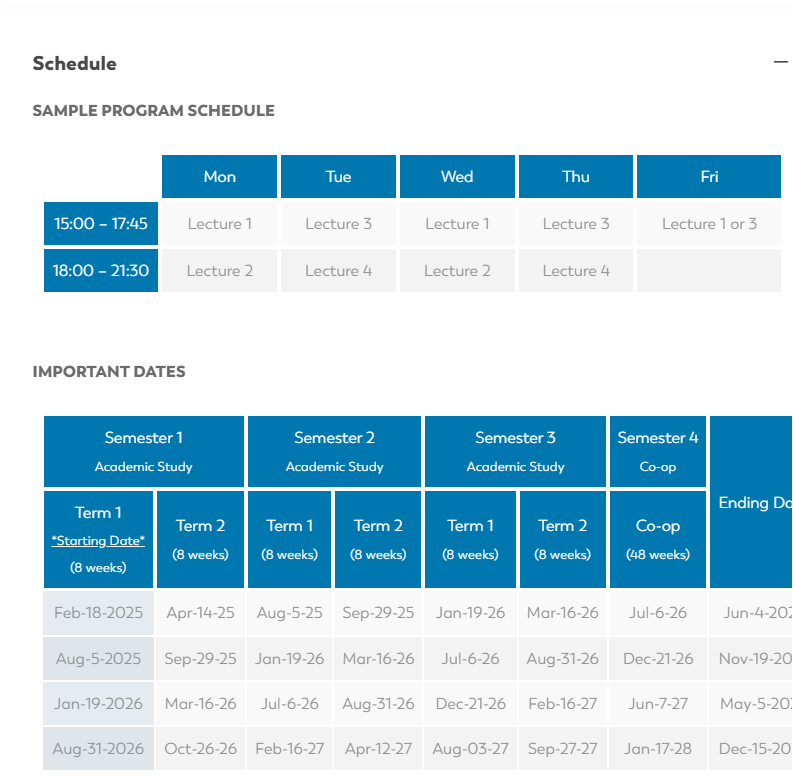Select the Aug-31-2026 starting date cell
Image resolution: width=793 pixels, height=777 pixels.
pyautogui.click(x=98, y=749)
